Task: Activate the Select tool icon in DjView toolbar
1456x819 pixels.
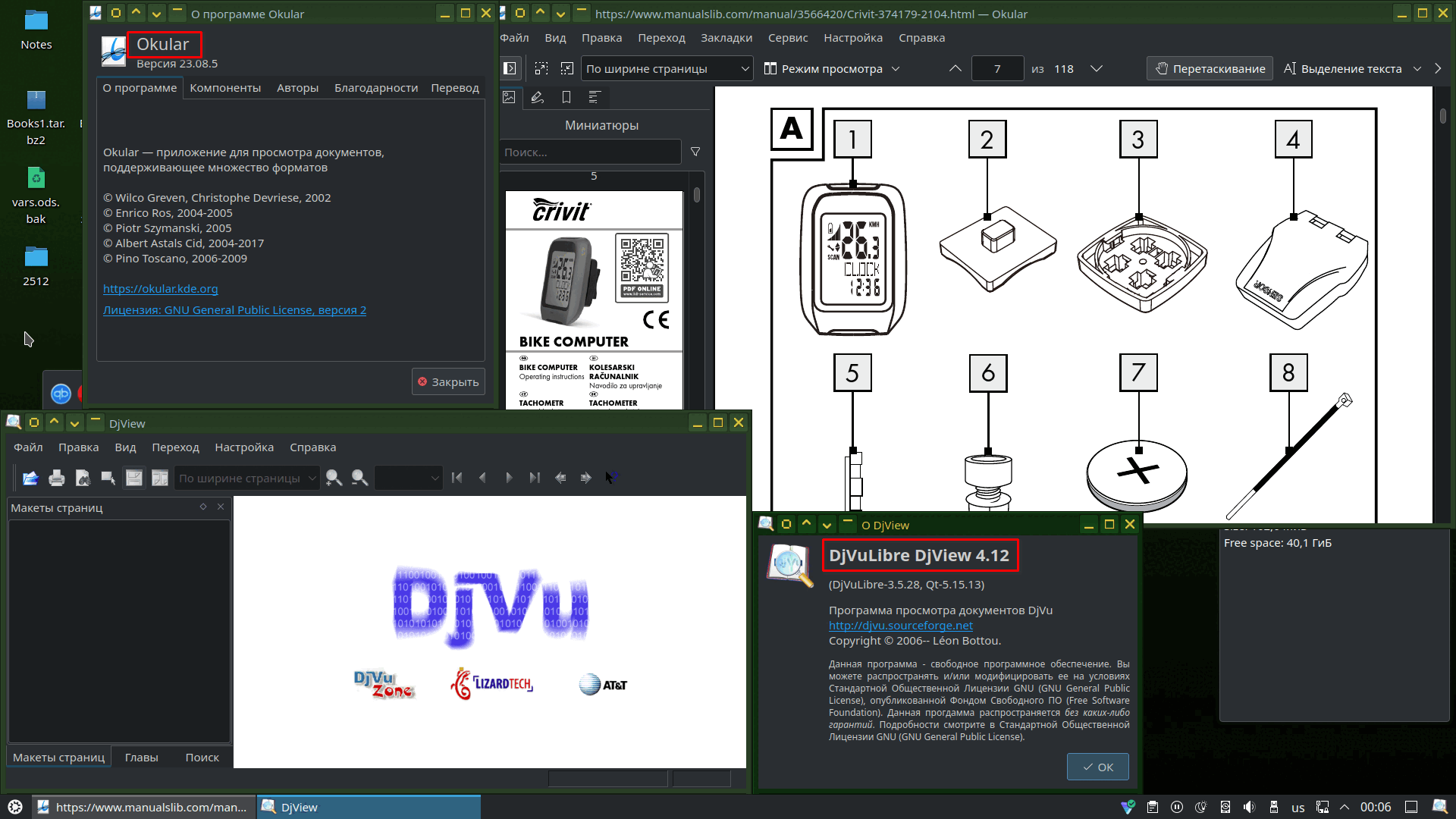Action: tap(108, 478)
